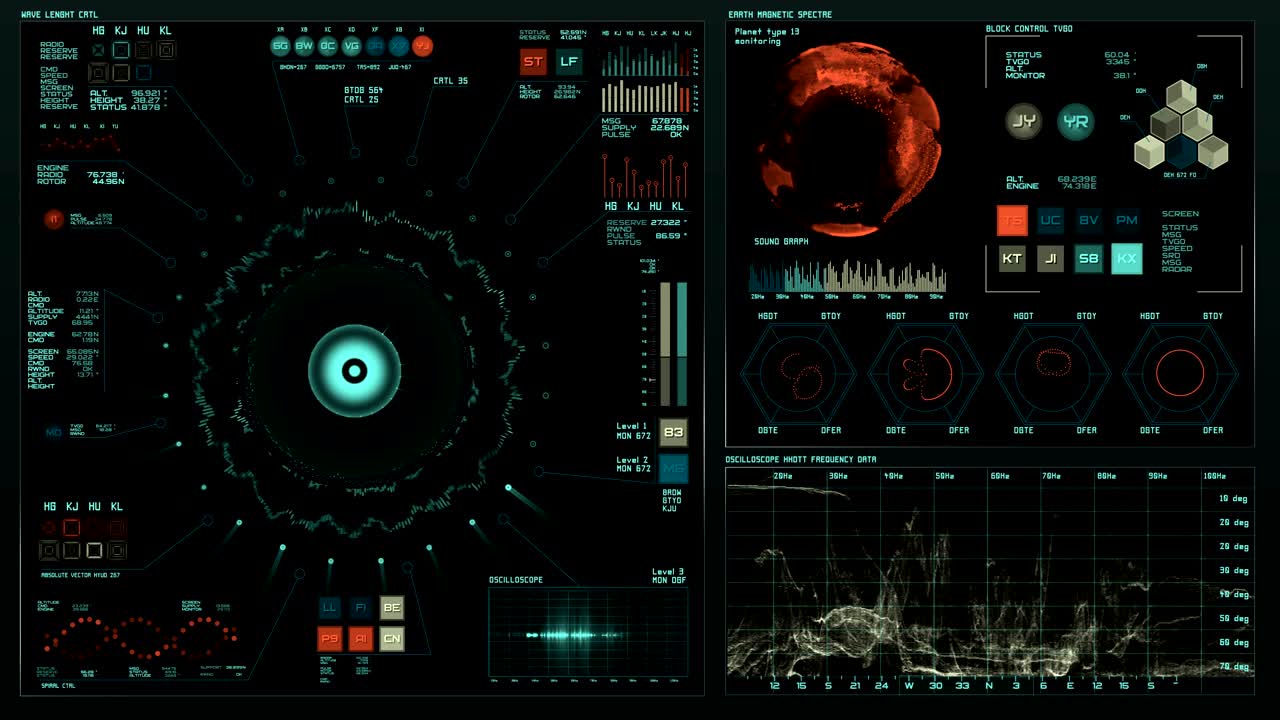Click the YR circular icon
This screenshot has width=1280, height=720.
[x=1075, y=122]
